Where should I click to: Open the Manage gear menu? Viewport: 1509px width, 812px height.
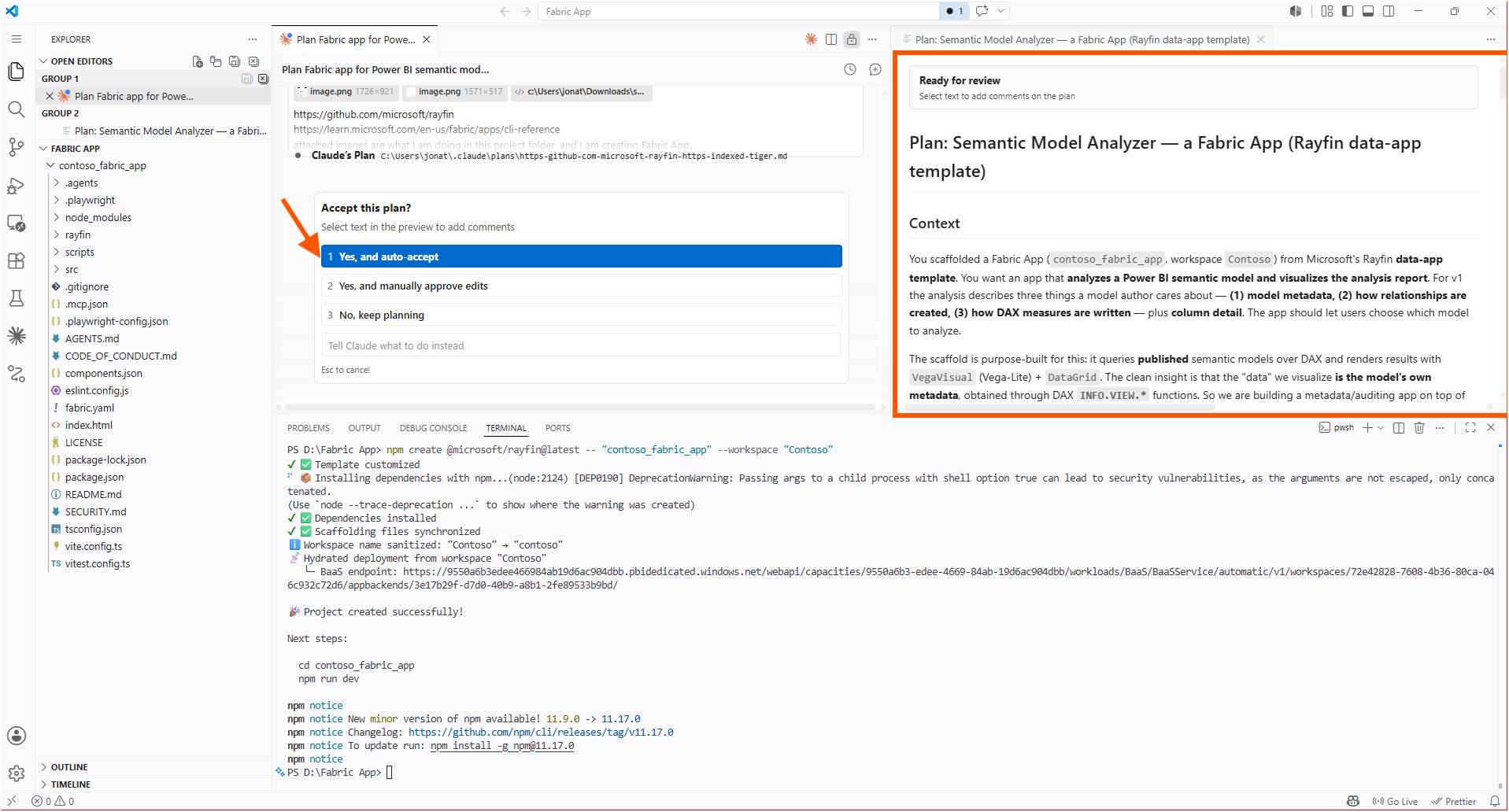(x=17, y=773)
